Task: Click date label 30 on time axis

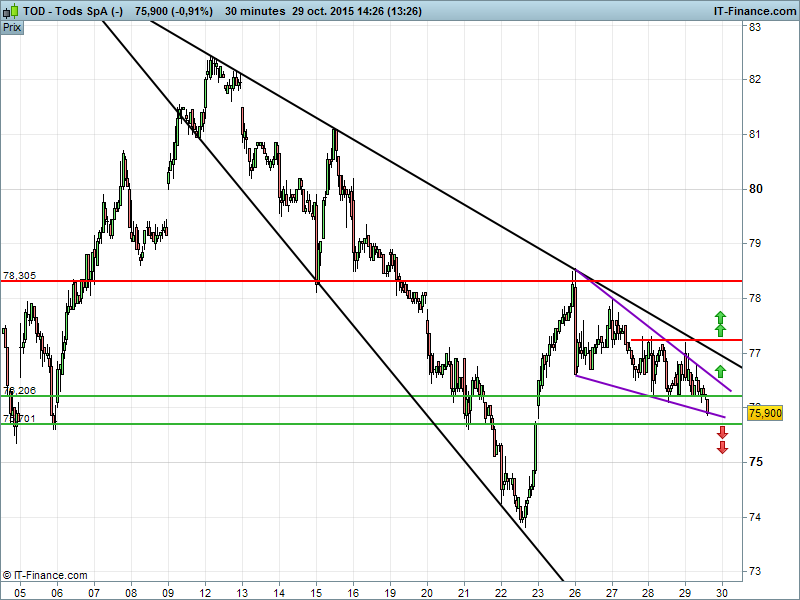Action: tap(722, 593)
